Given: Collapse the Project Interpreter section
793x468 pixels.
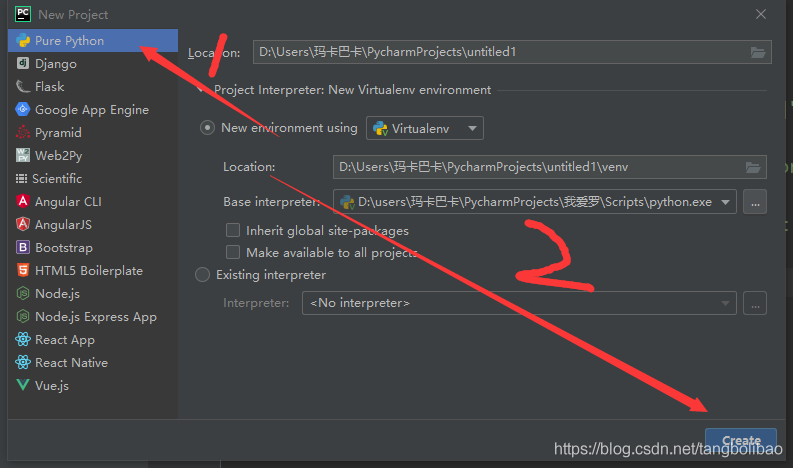Looking at the screenshot, I should pyautogui.click(x=201, y=90).
